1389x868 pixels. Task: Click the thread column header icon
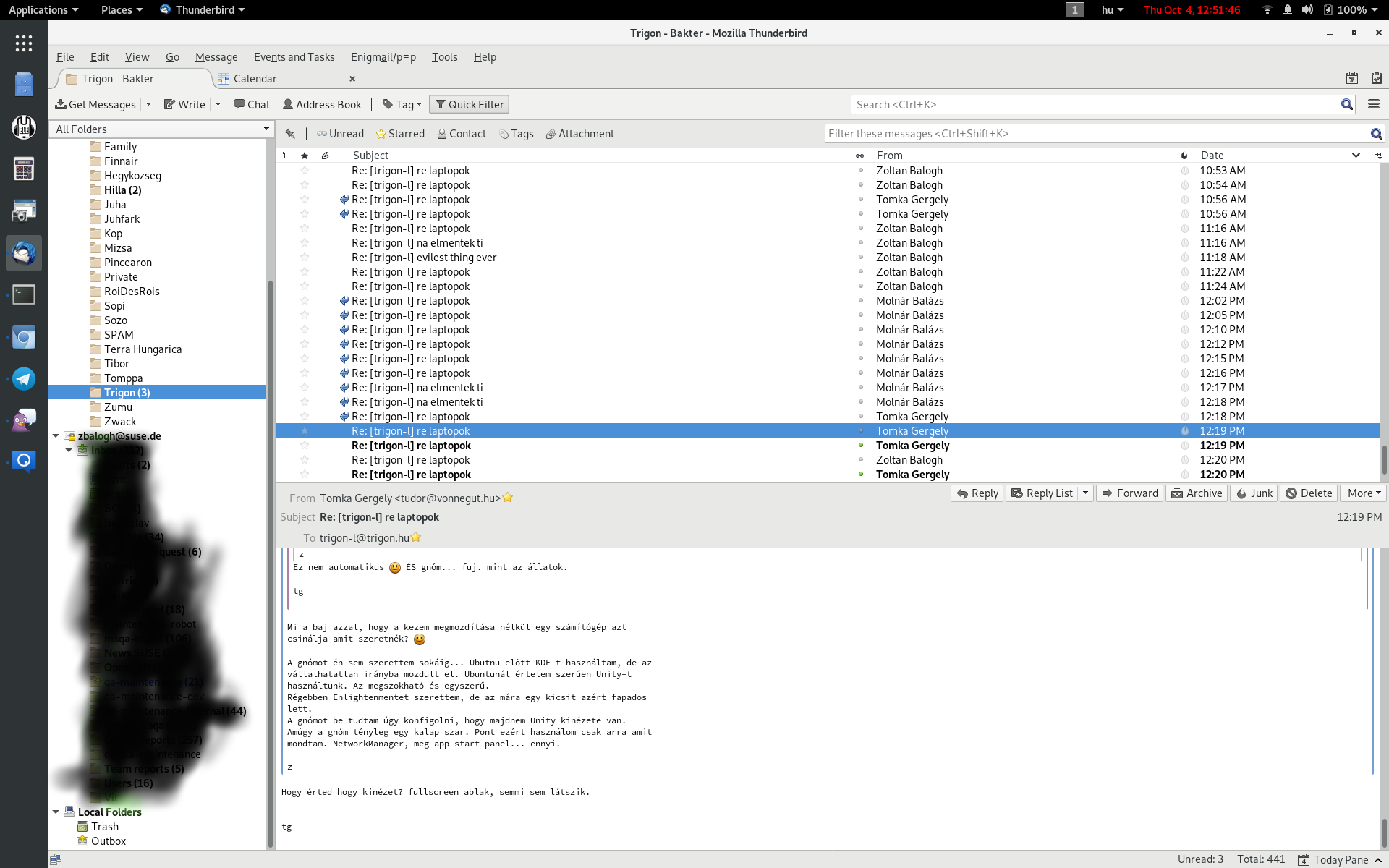coord(285,156)
